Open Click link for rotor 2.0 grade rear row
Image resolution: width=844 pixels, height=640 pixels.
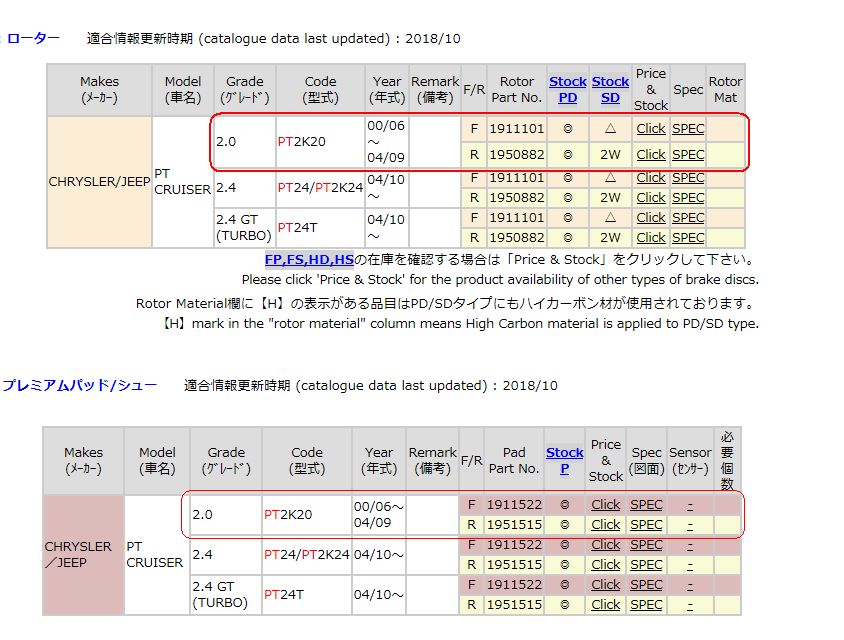(x=651, y=154)
